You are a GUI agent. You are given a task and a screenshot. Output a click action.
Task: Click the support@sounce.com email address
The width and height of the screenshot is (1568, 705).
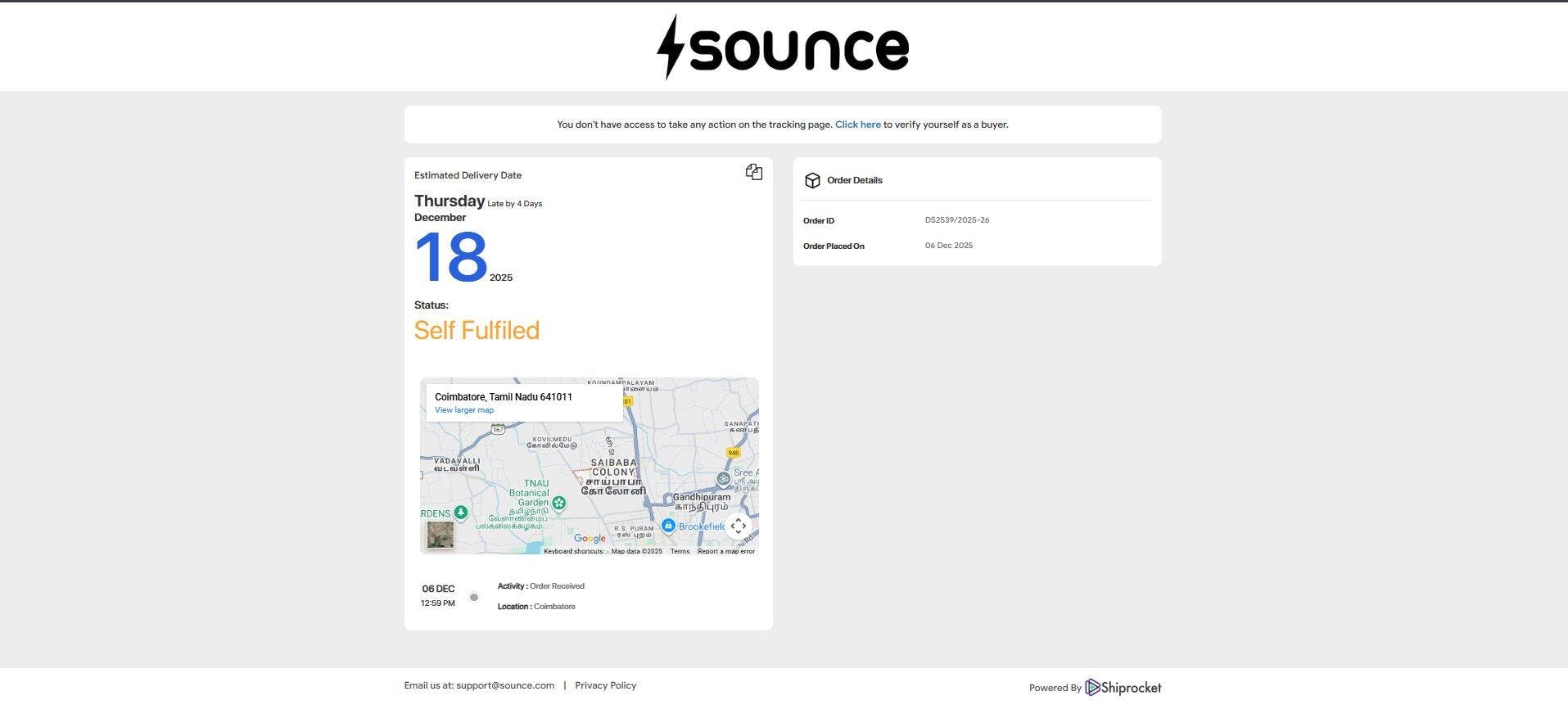(x=504, y=686)
